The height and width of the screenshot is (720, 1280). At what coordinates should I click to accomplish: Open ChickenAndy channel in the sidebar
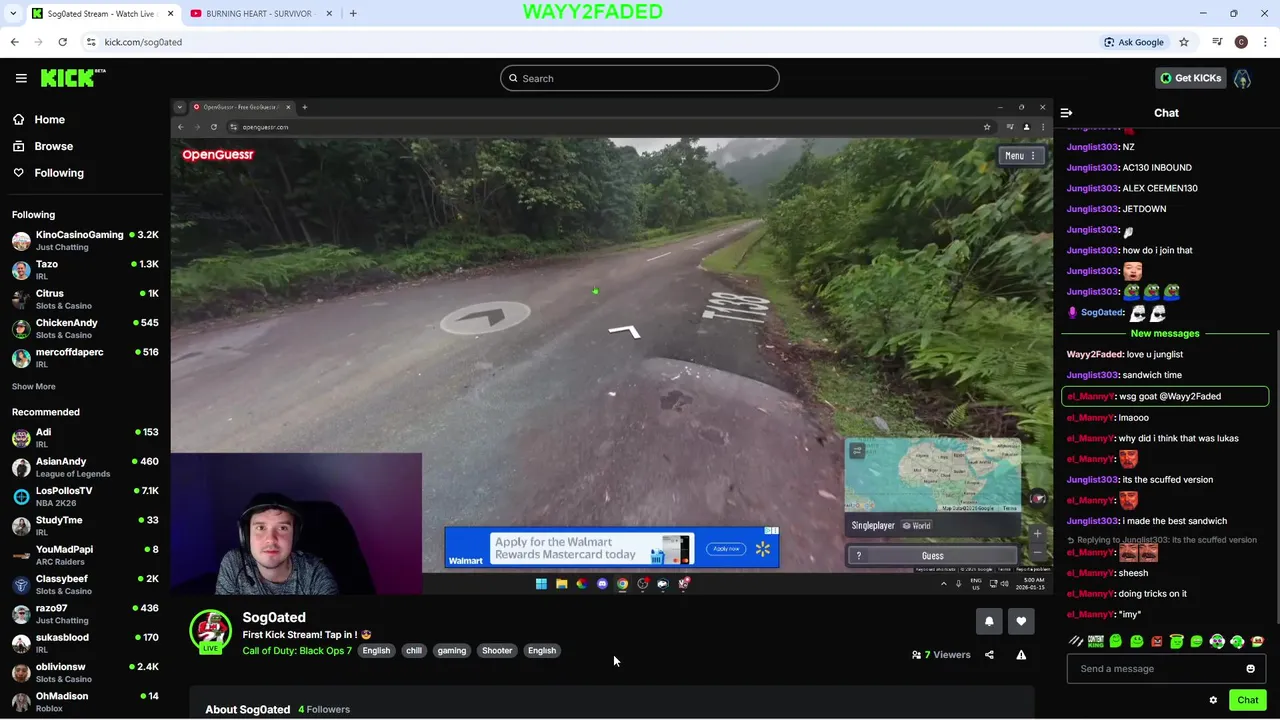tap(85, 328)
